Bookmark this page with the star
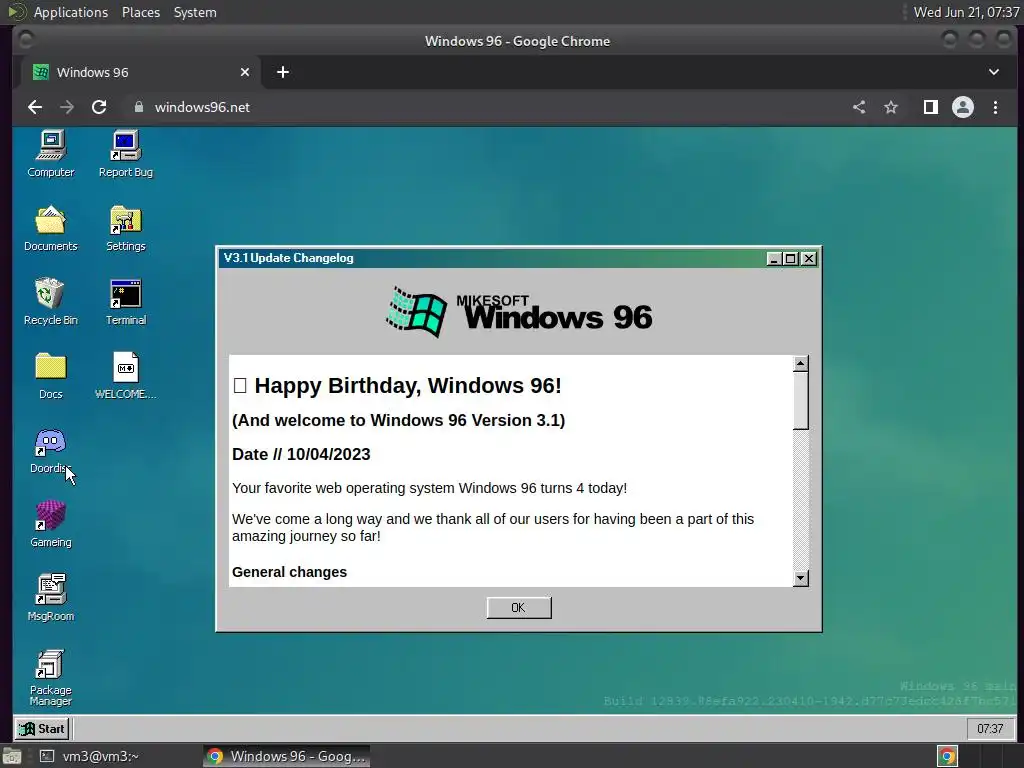 [x=891, y=107]
